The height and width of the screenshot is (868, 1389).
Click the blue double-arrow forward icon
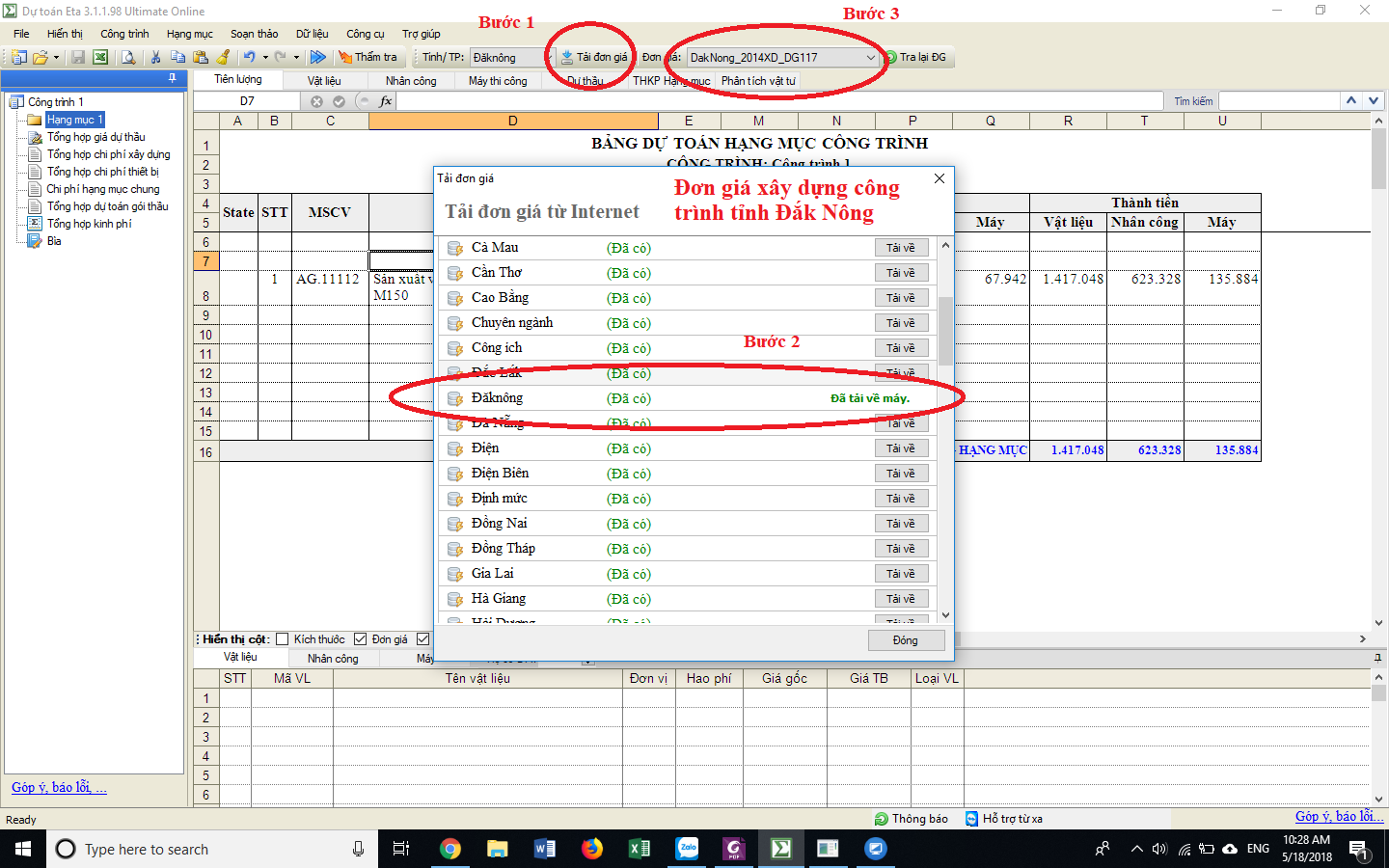coord(317,58)
